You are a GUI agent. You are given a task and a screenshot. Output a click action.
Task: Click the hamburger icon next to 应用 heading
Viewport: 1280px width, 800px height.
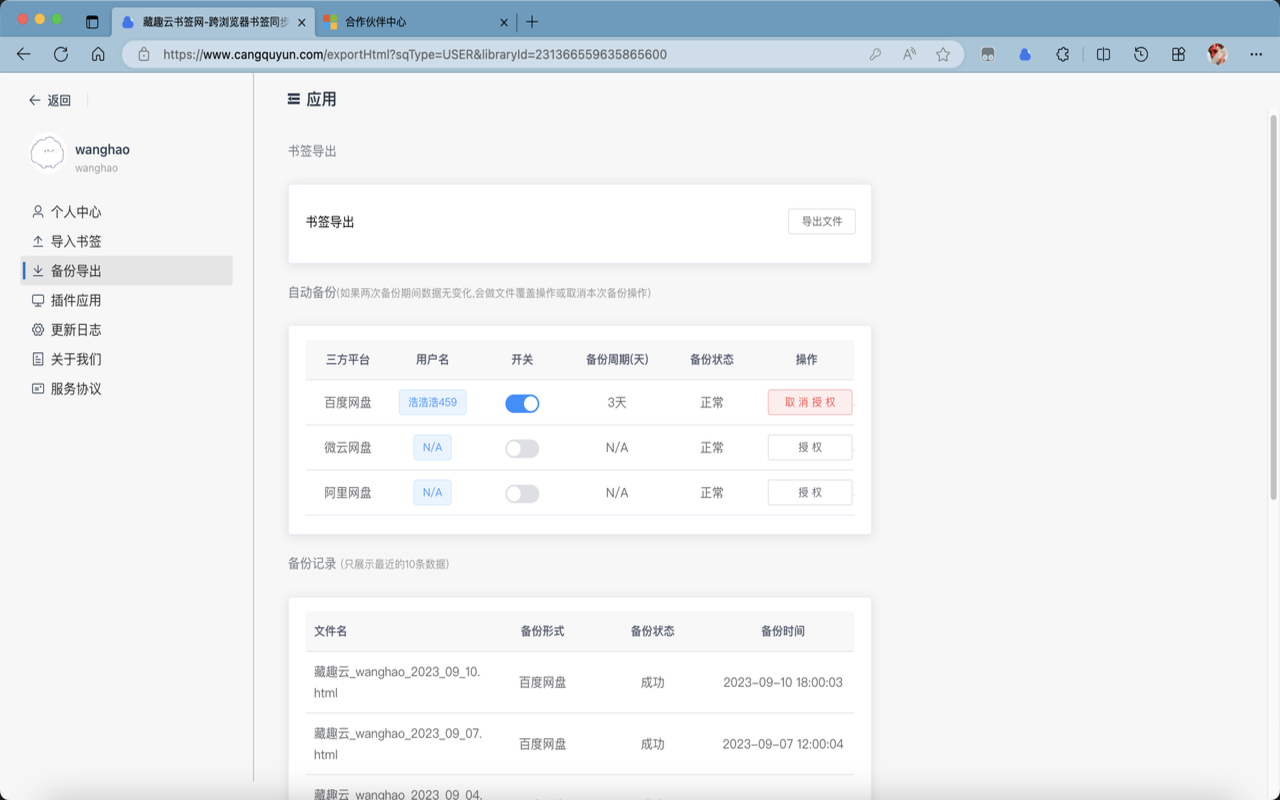[292, 98]
